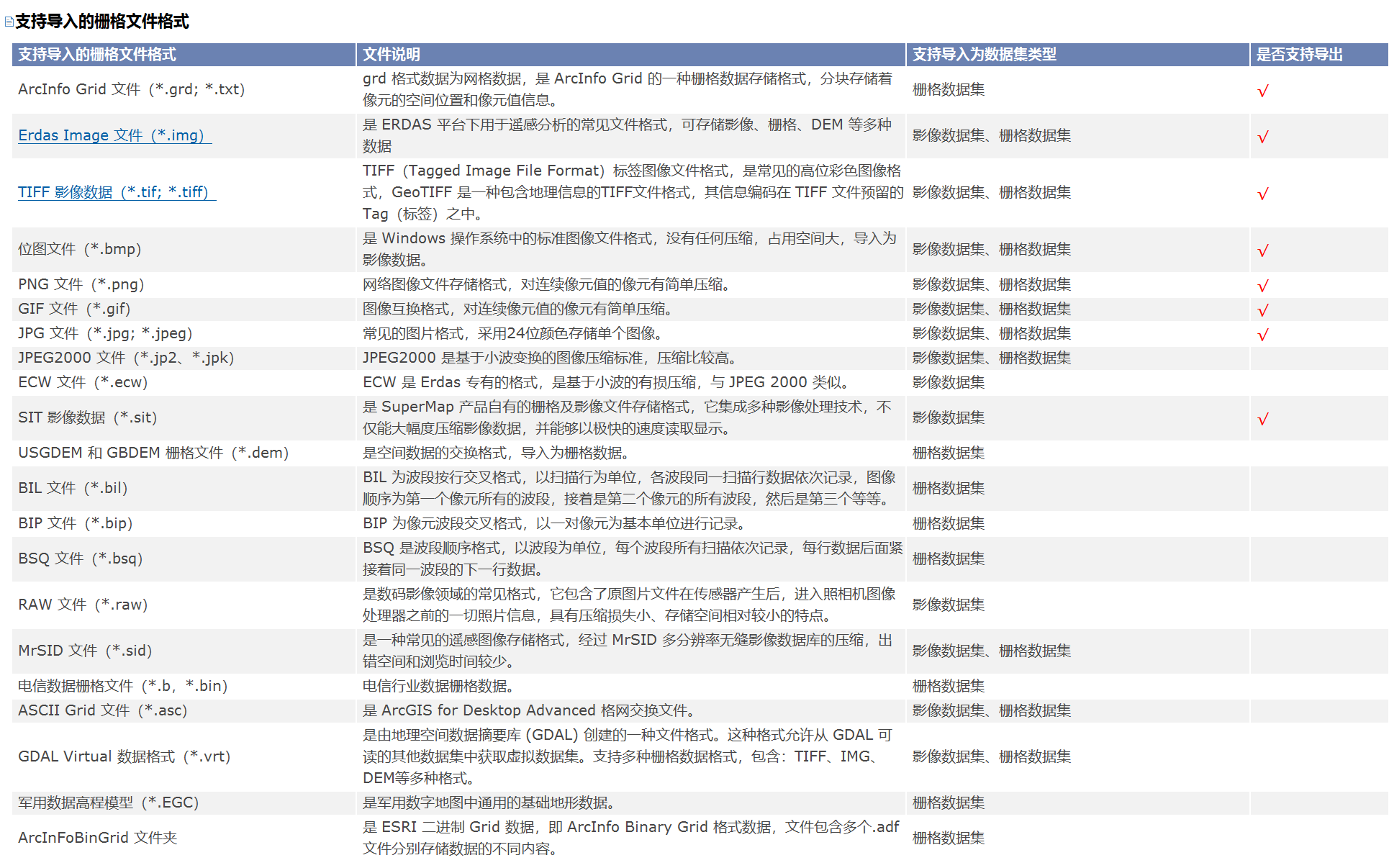Click the page heading 支持导入的栅格文件格式
This screenshot has width=1389, height=868.
click(101, 22)
